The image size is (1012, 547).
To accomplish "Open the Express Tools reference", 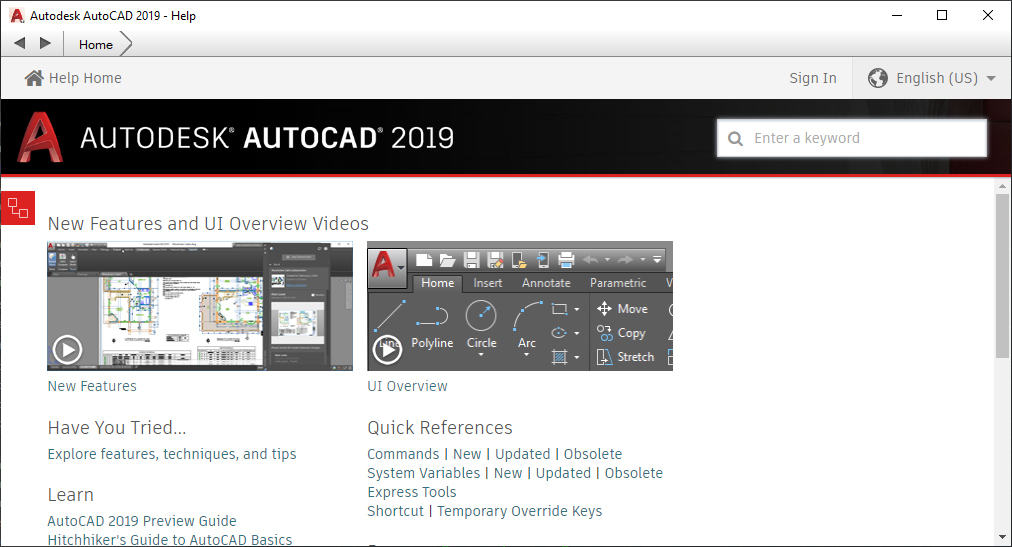I will tap(412, 492).
